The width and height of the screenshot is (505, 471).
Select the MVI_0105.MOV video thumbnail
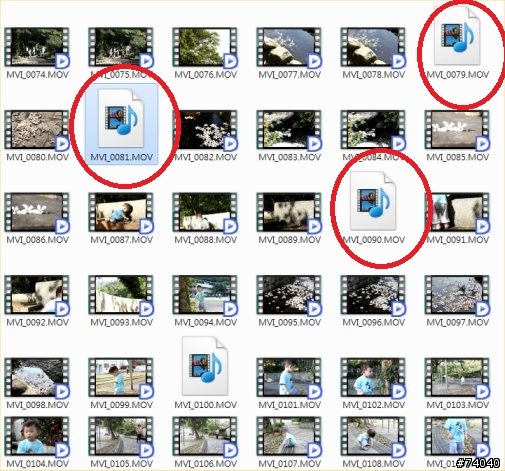pos(121,437)
